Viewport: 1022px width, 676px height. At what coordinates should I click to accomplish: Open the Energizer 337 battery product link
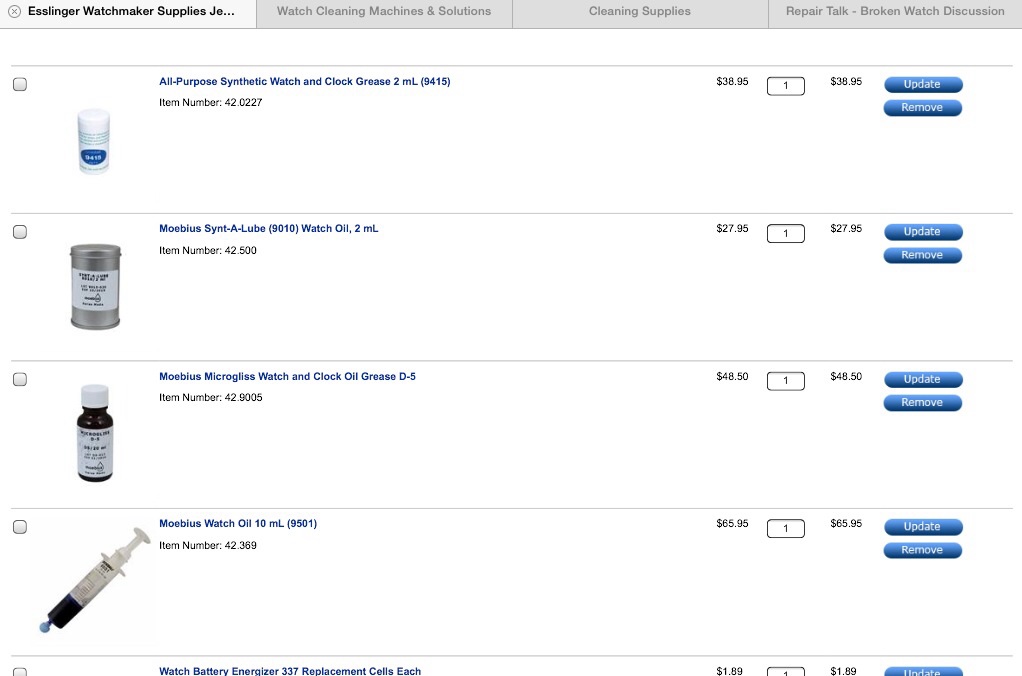pyautogui.click(x=290, y=671)
